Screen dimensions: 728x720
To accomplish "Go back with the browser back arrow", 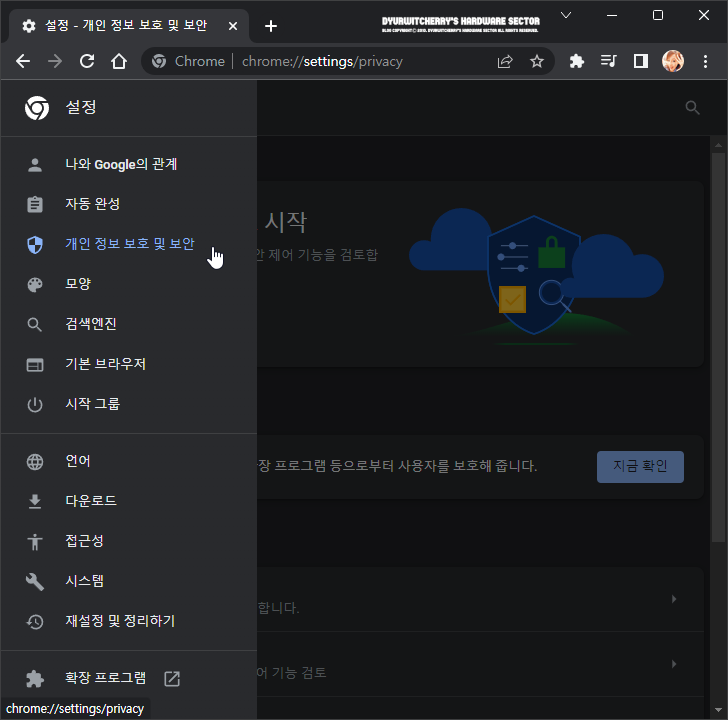I will click(x=23, y=61).
